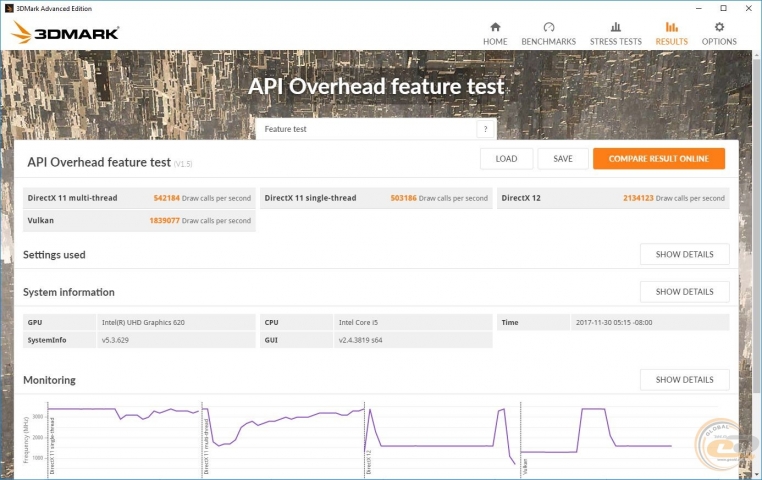Image resolution: width=762 pixels, height=480 pixels.
Task: Select the DirectX 12 result tile
Action: [x=612, y=198]
